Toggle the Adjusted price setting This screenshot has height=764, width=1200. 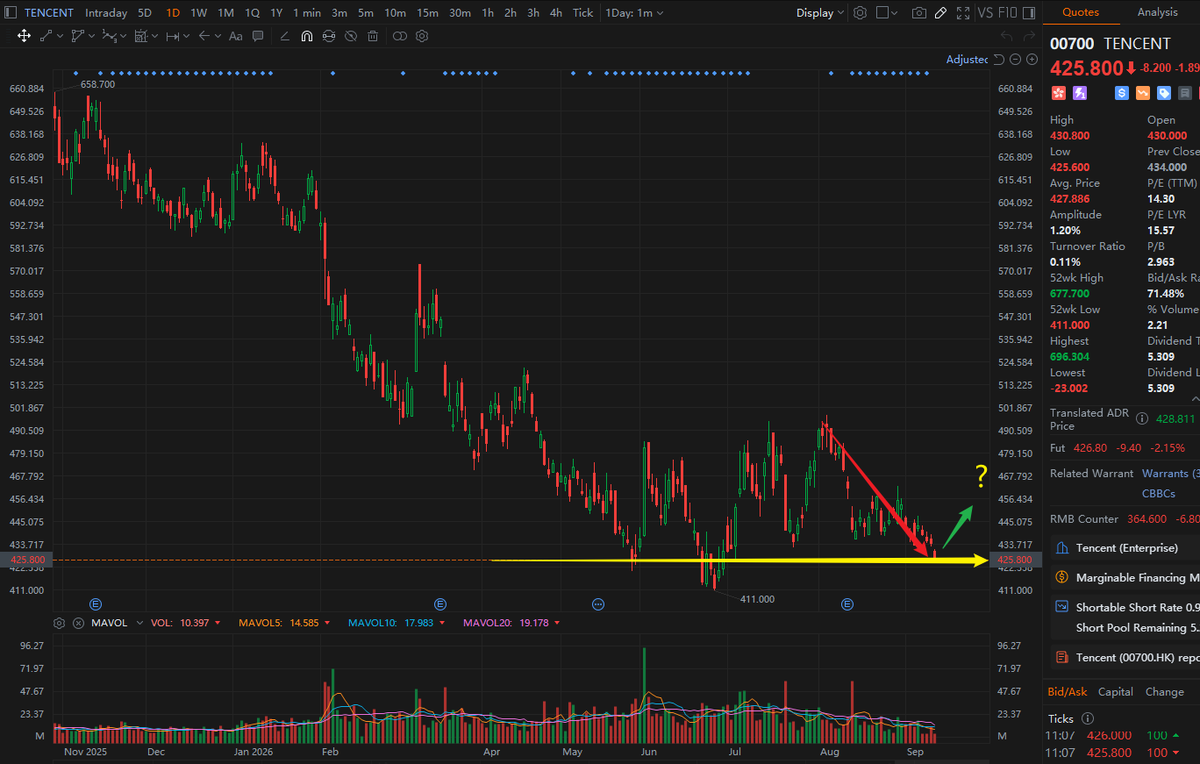click(x=967, y=60)
